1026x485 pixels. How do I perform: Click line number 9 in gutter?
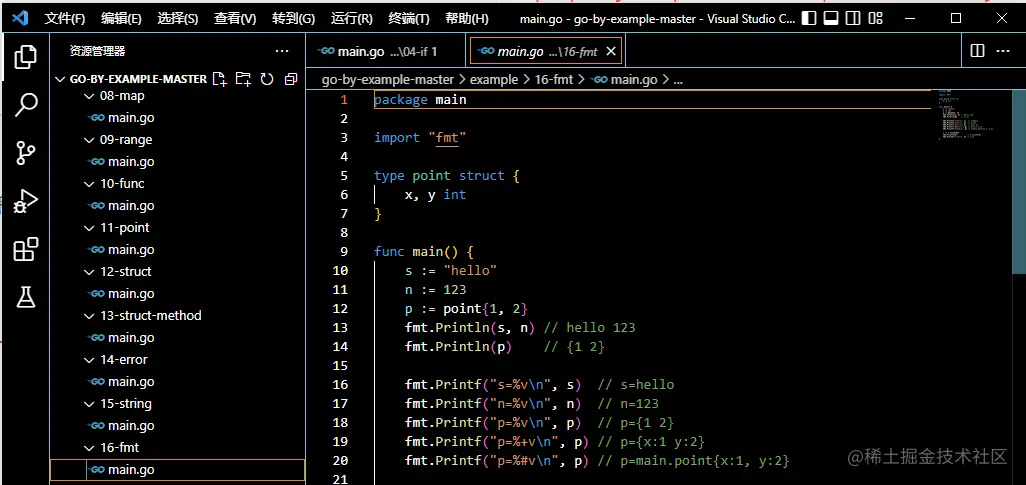pyautogui.click(x=344, y=251)
